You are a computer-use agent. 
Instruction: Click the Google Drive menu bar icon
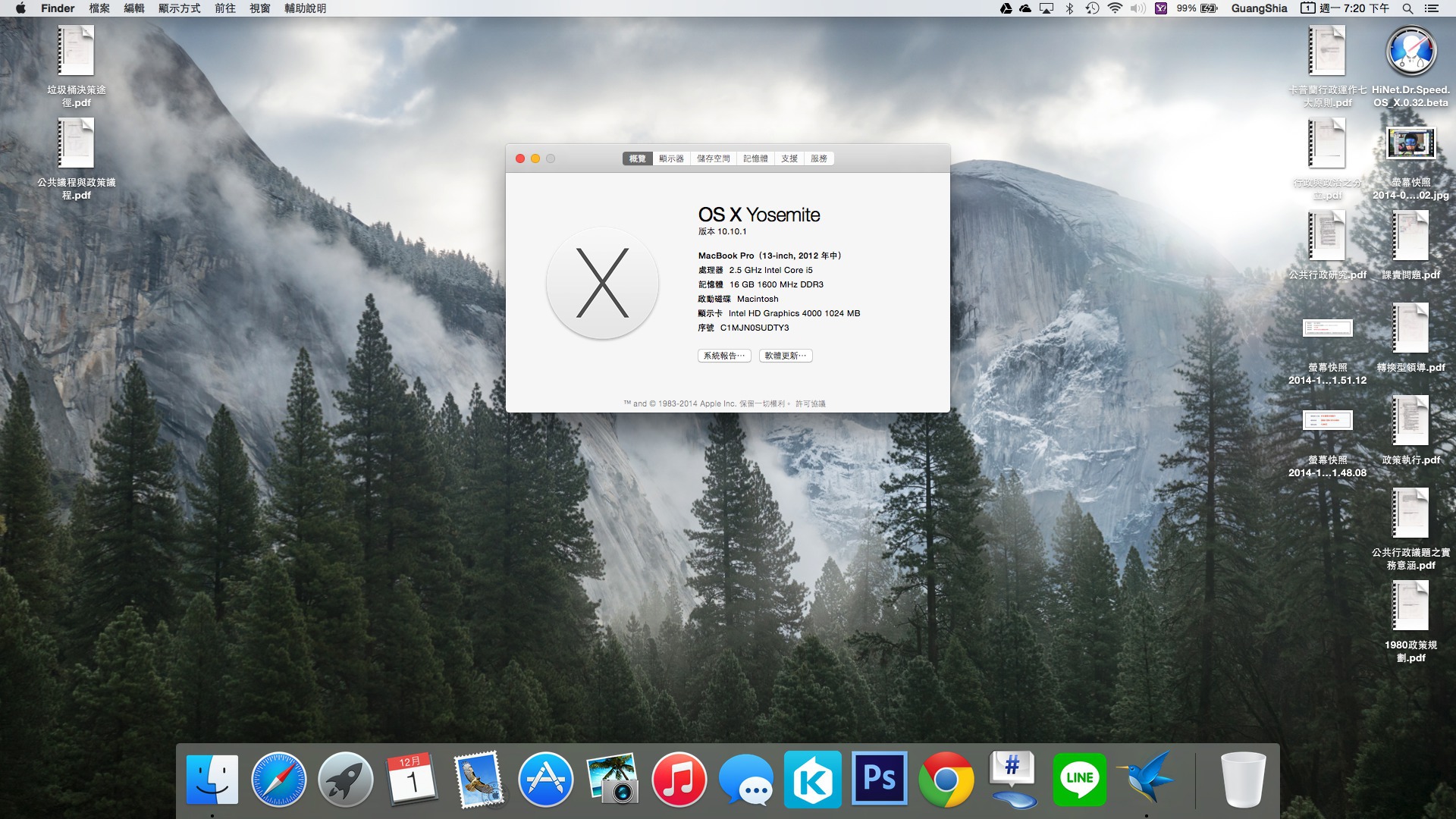click(x=1006, y=8)
